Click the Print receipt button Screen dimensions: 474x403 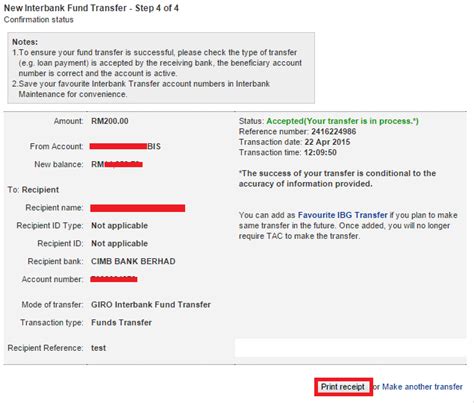(x=343, y=387)
